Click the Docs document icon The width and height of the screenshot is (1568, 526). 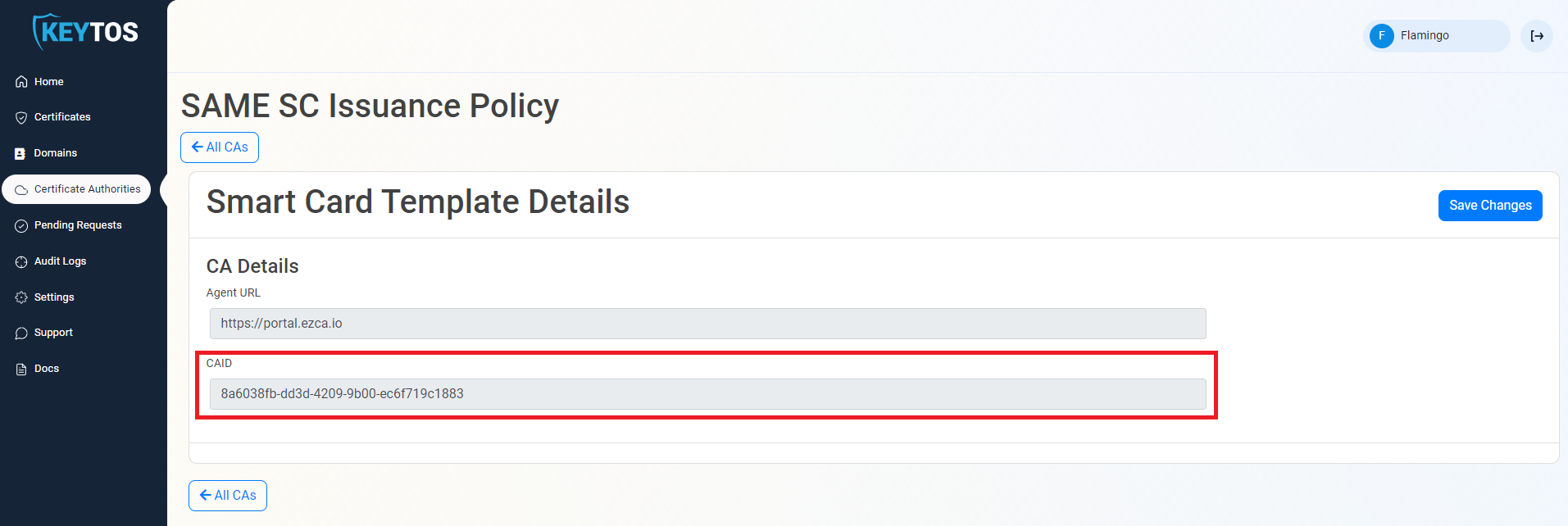point(21,370)
